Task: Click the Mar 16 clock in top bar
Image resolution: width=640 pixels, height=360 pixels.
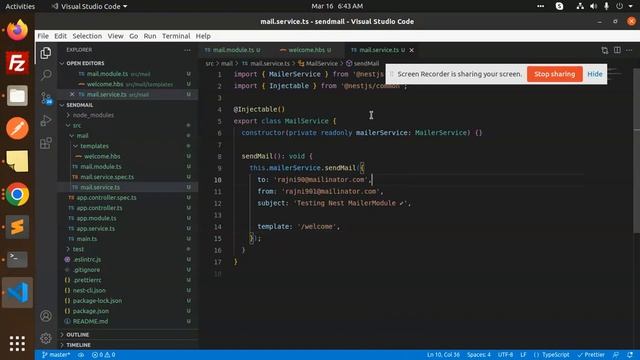Action: tap(337, 6)
